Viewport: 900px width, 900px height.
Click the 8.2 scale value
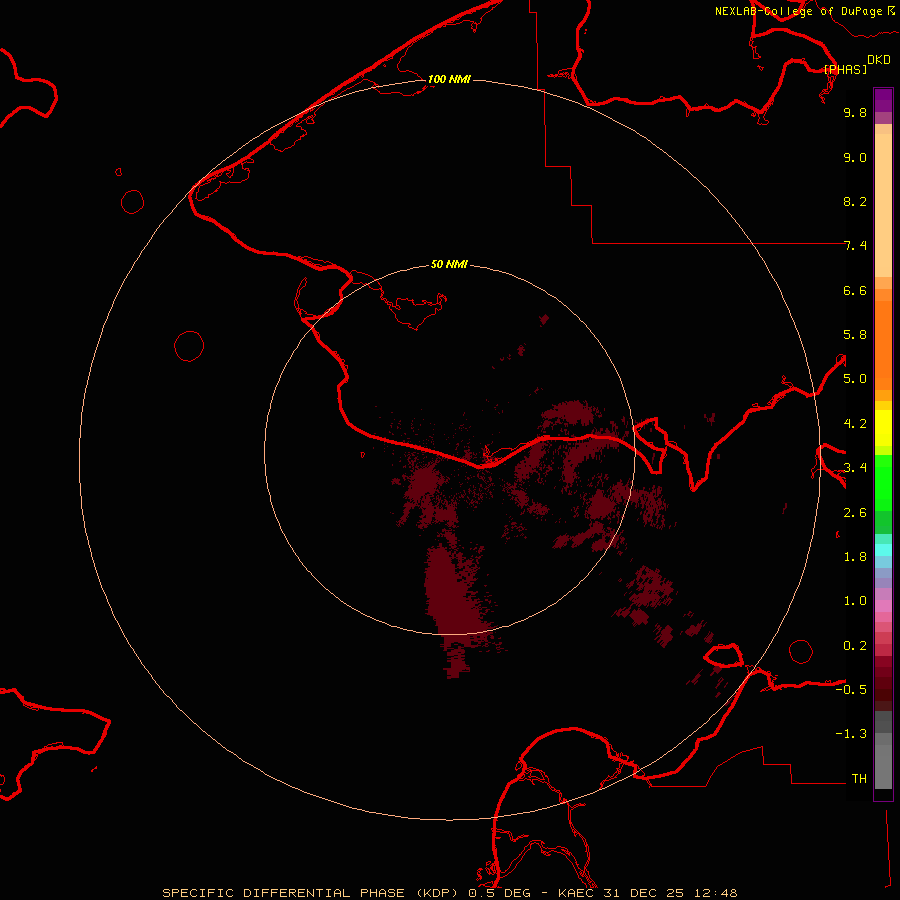[855, 201]
